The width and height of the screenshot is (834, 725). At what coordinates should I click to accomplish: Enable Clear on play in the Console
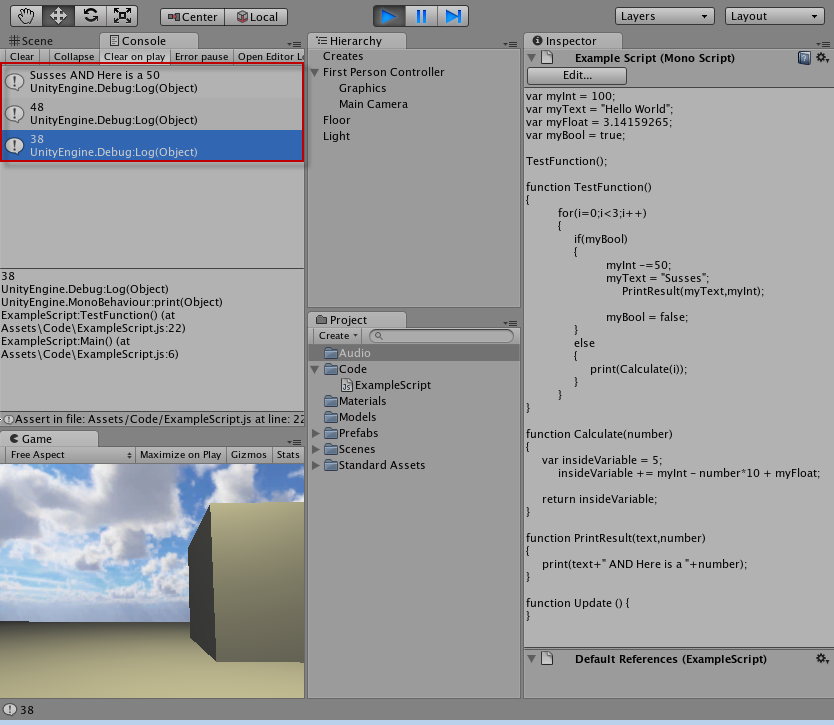pyautogui.click(x=134, y=57)
